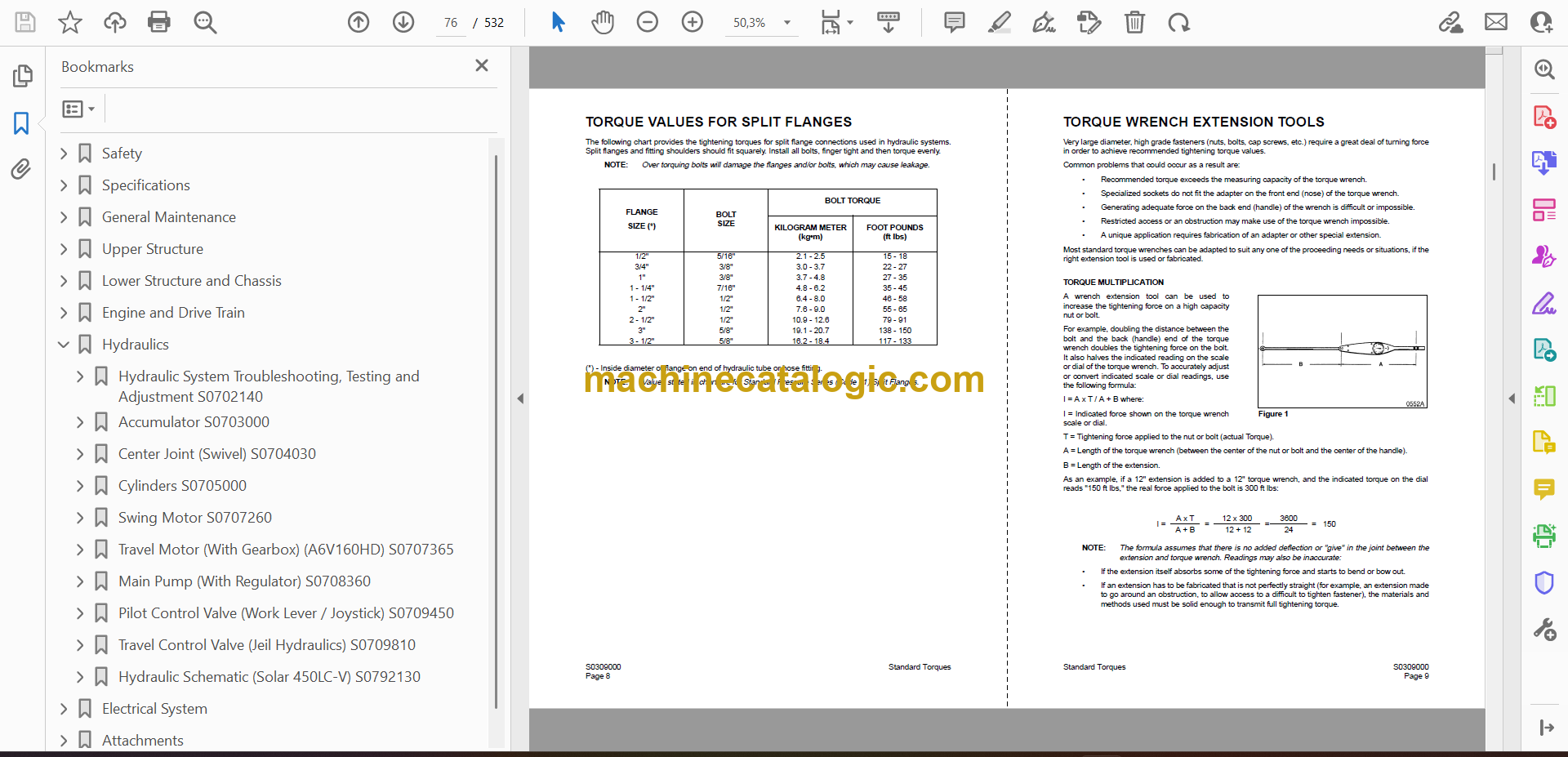Expand the Specifications bookmark

(64, 185)
